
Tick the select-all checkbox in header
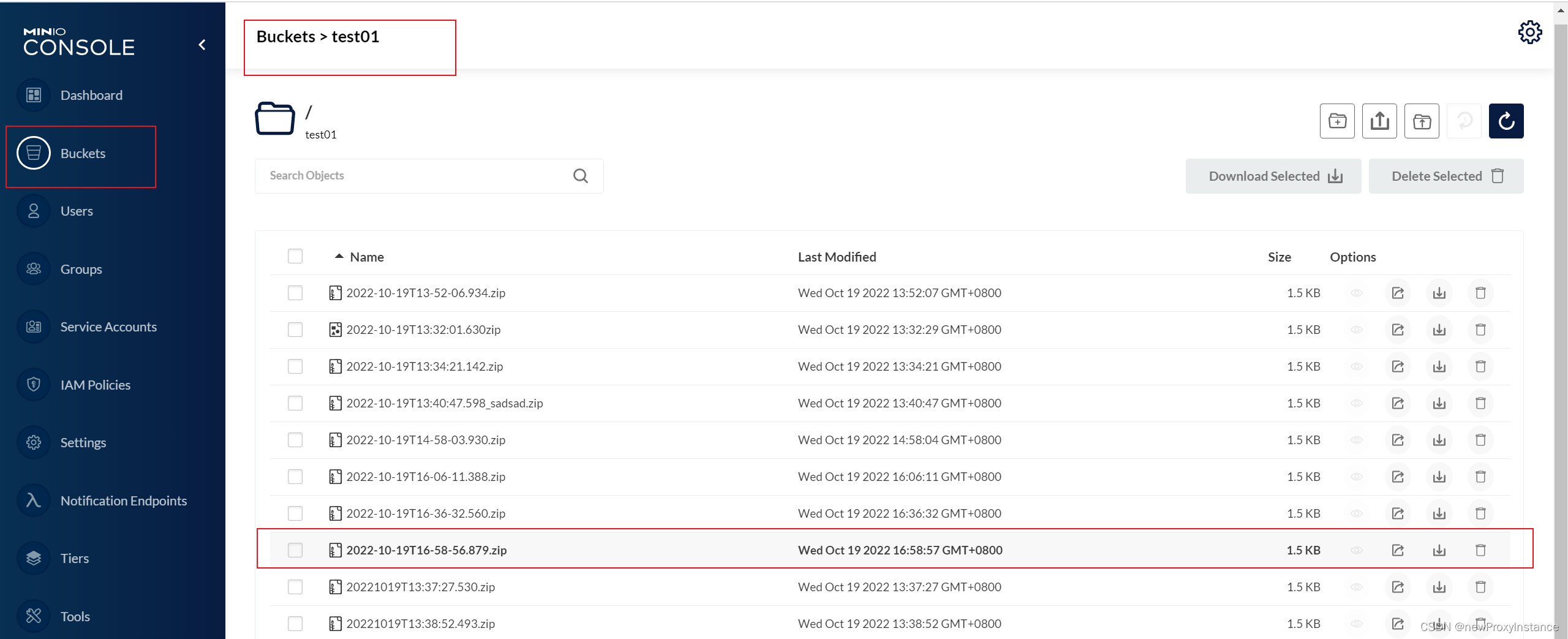[x=295, y=256]
